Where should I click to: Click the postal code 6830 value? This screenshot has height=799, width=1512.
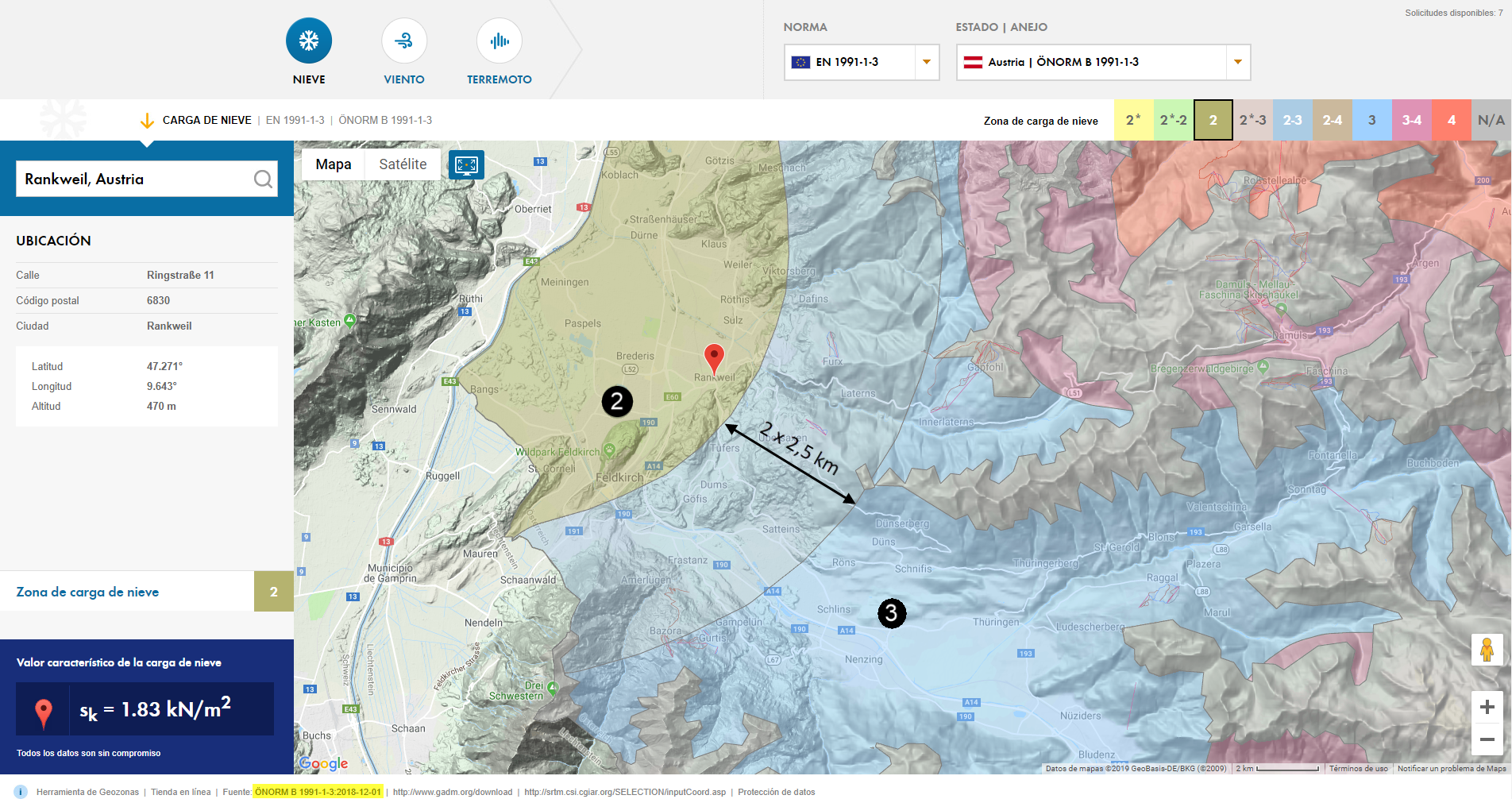158,300
